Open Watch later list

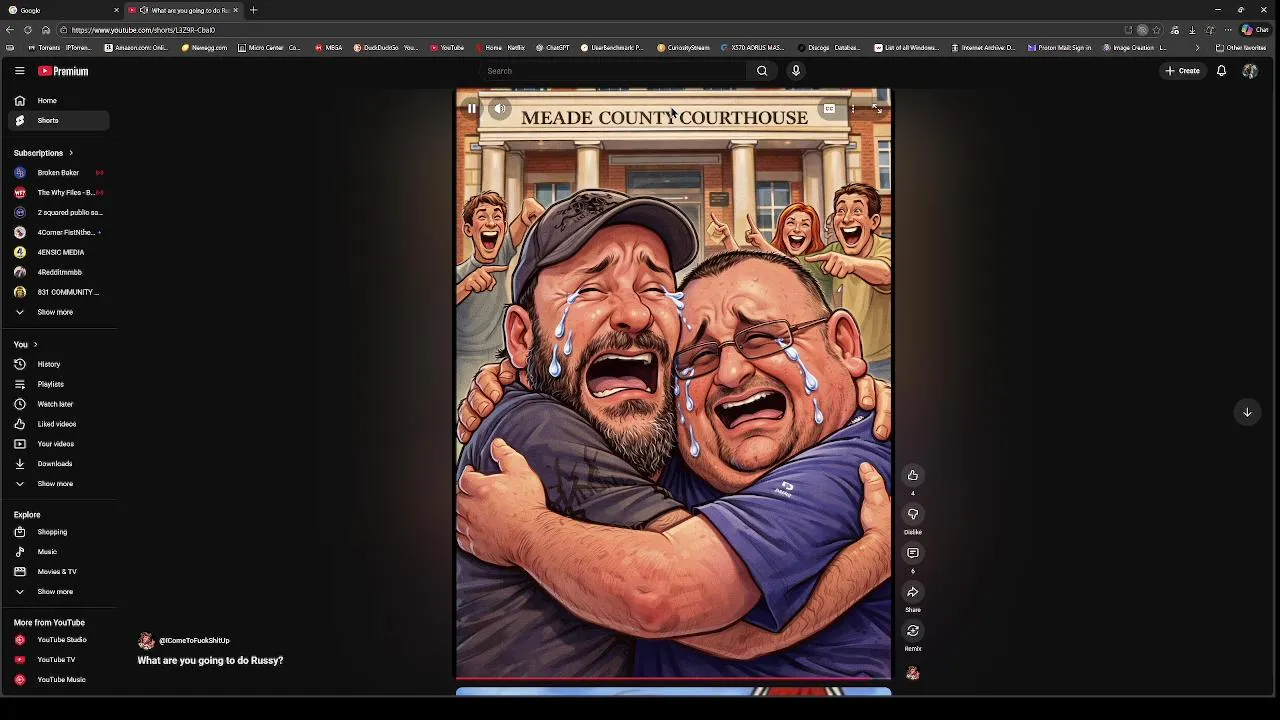coord(59,404)
